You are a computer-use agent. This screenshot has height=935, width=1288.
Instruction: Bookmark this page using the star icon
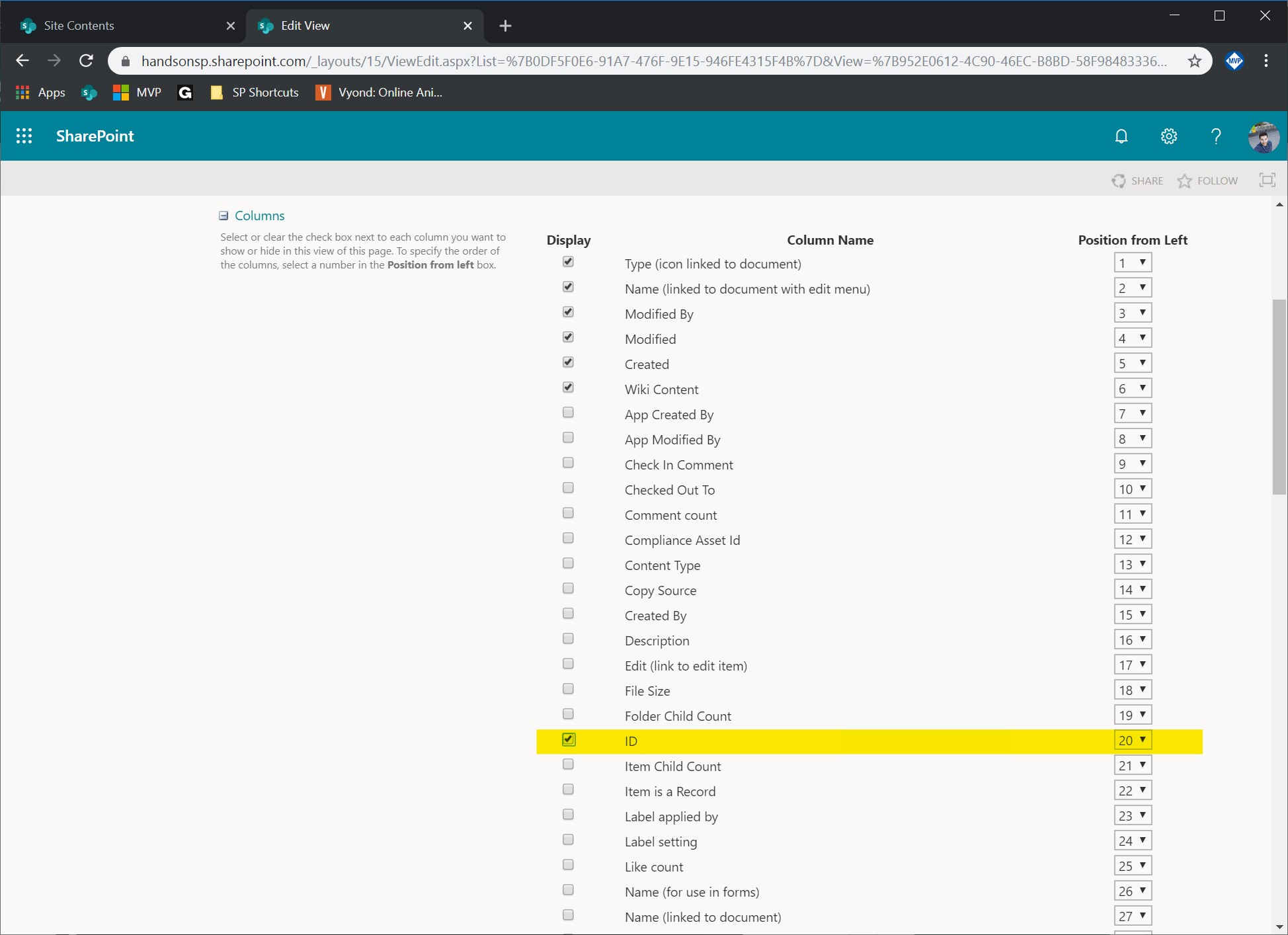click(x=1194, y=61)
